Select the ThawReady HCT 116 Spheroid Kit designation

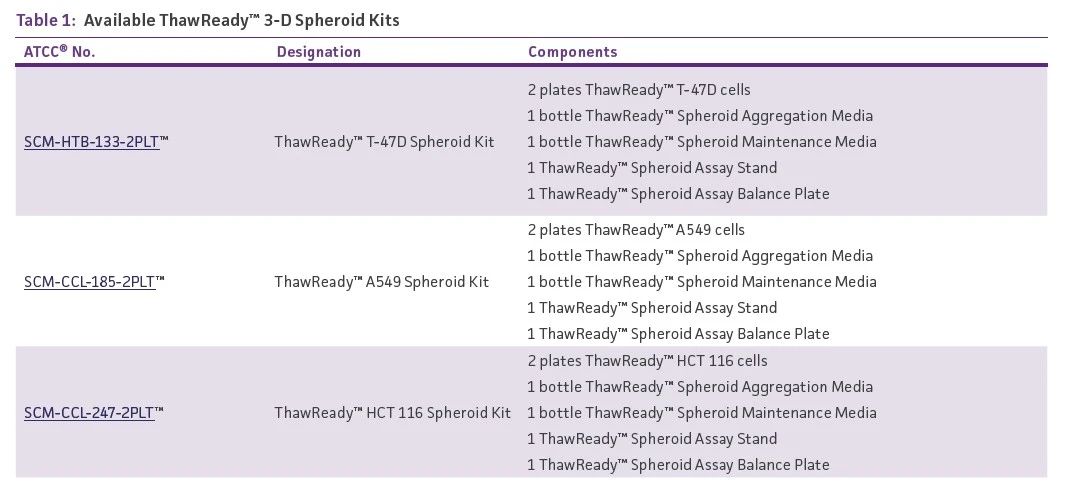[392, 413]
